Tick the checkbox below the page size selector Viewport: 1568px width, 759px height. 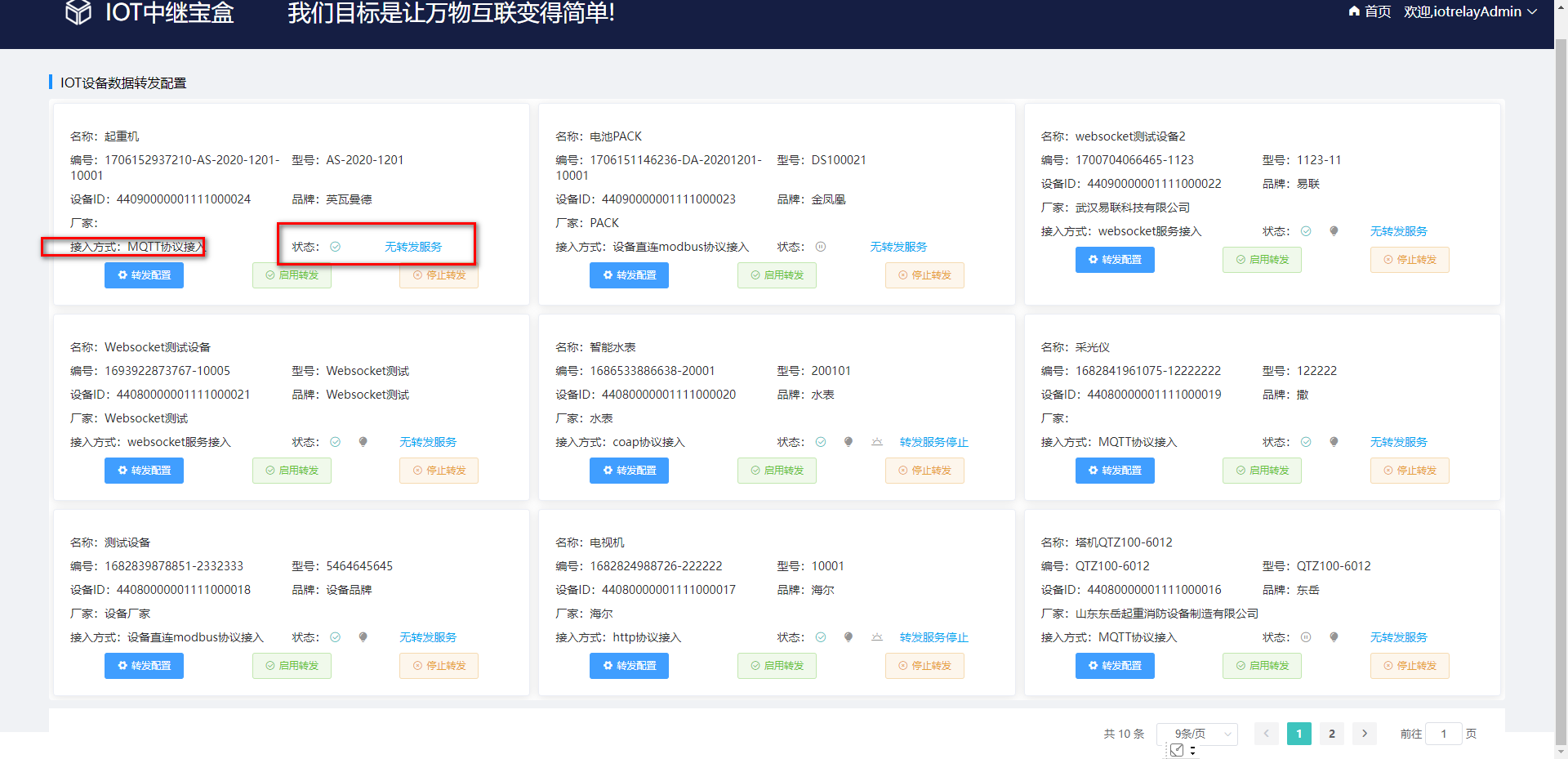coord(1176,750)
